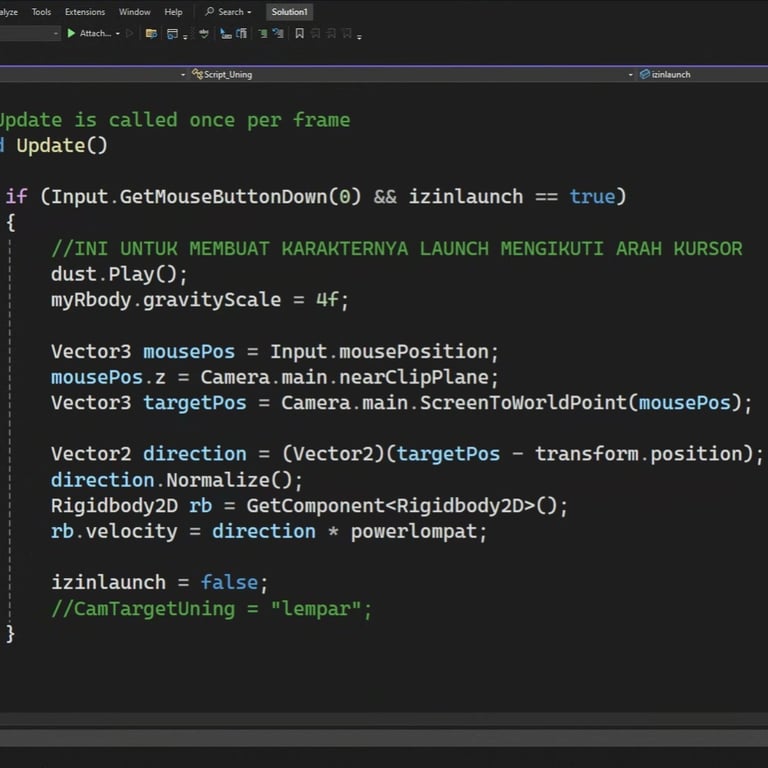Click the Solution1 title label
Viewport: 768px width, 768px height.
[x=289, y=12]
